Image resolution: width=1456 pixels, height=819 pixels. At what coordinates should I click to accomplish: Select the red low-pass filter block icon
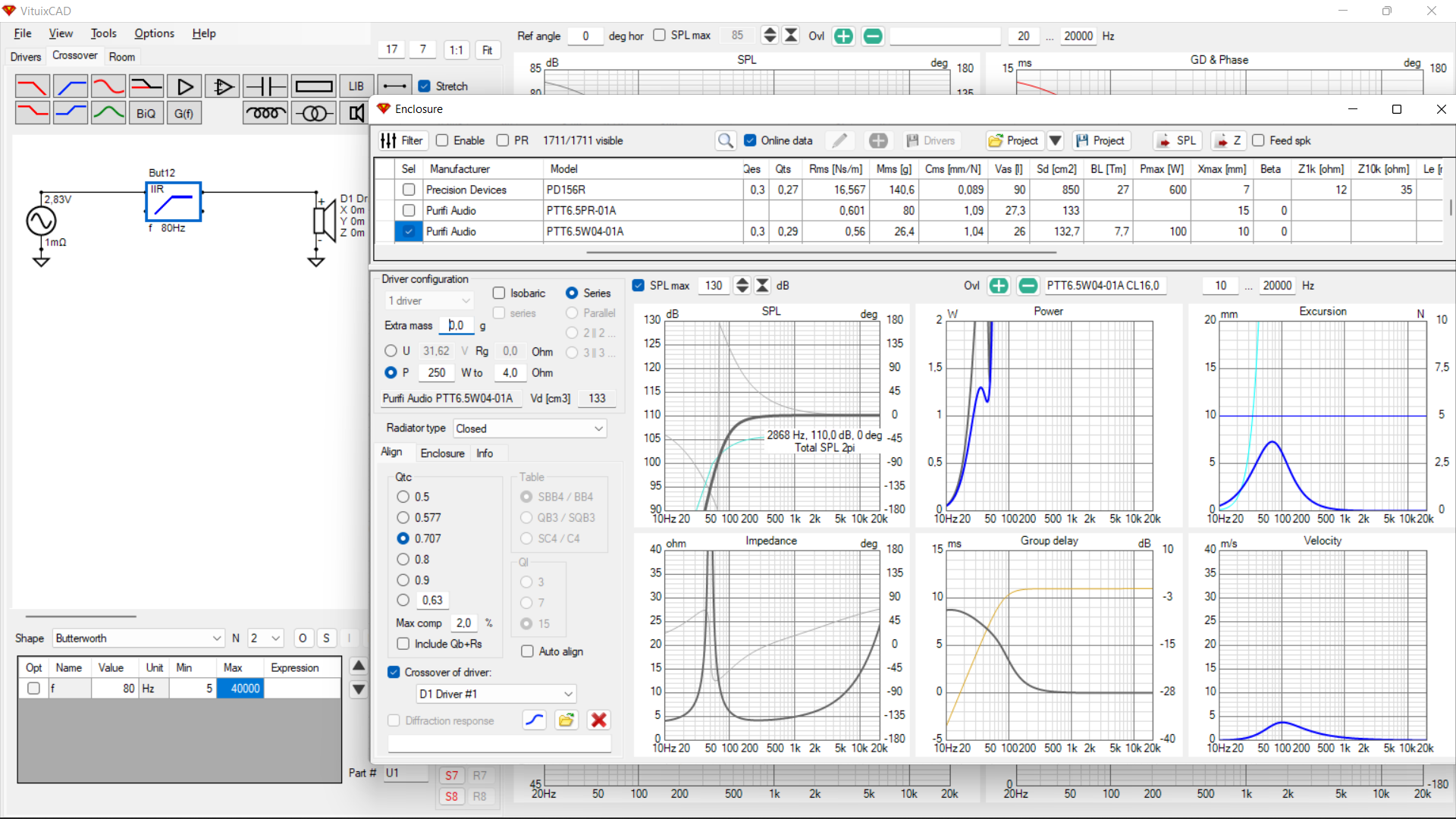coord(33,86)
